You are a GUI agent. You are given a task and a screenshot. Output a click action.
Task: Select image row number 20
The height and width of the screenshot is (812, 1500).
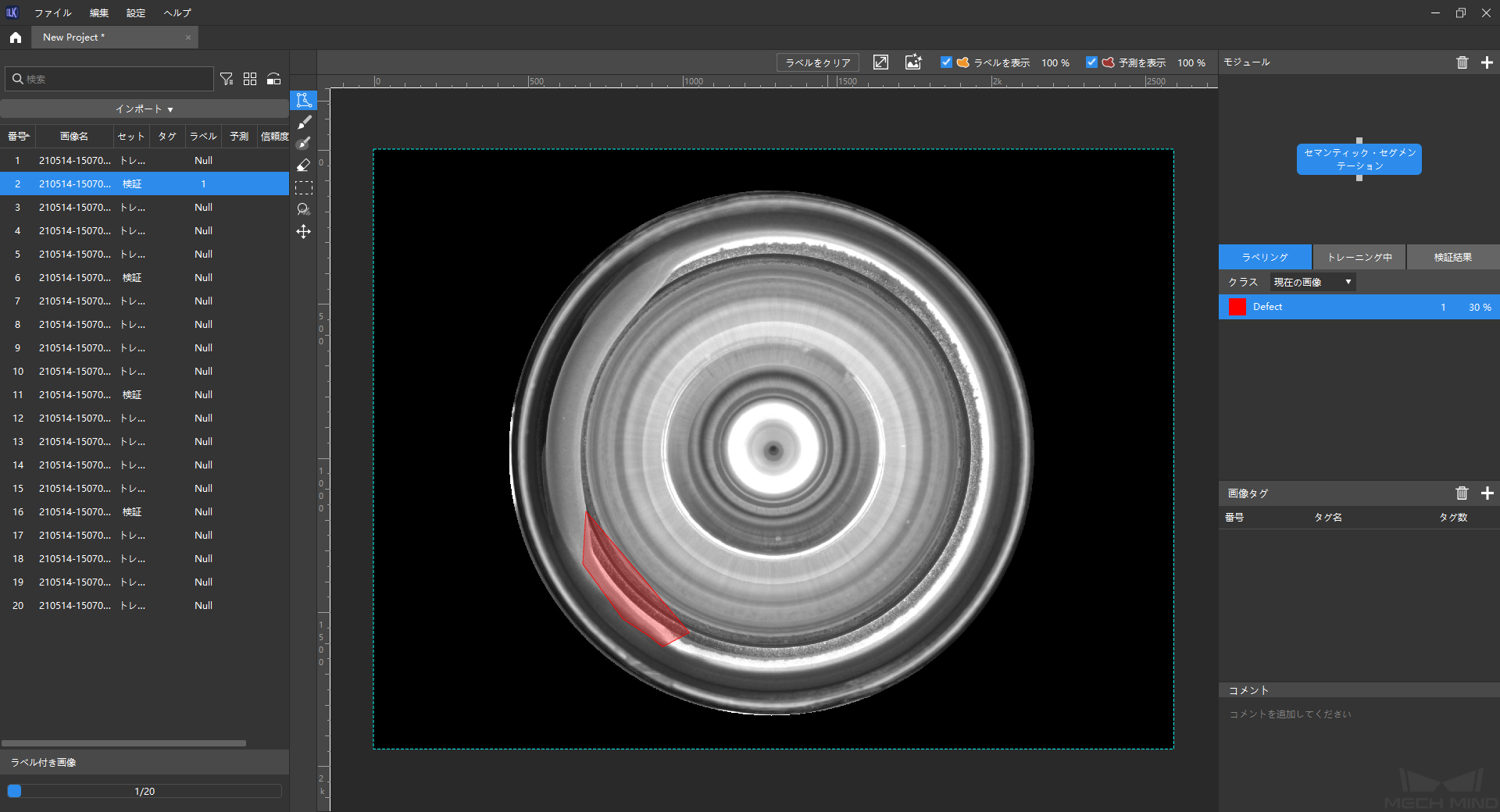point(145,605)
